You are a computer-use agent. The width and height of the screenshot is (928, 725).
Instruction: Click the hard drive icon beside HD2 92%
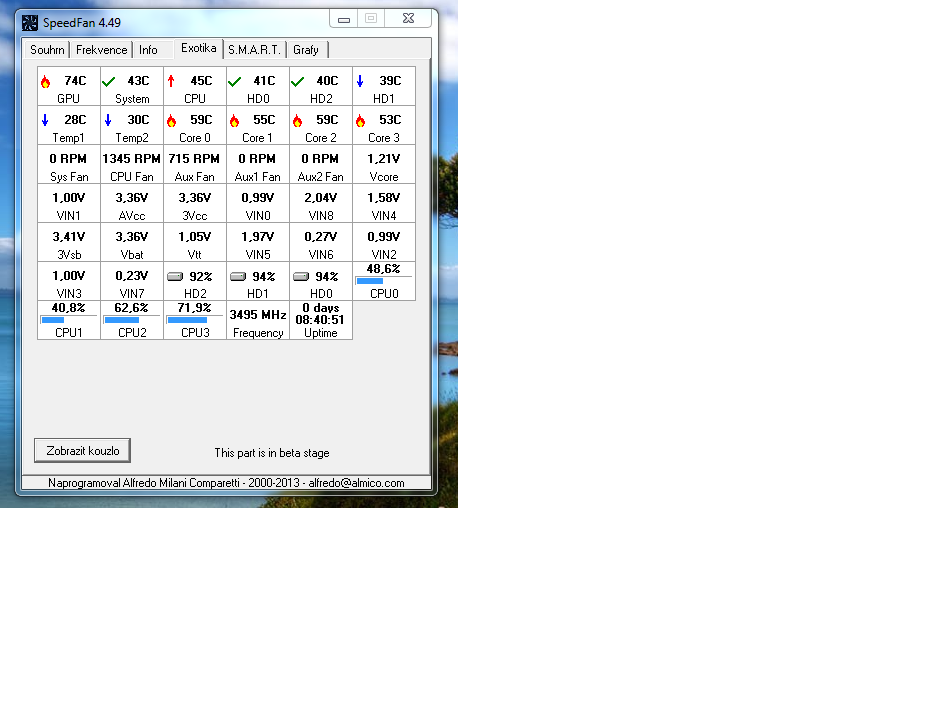pos(175,276)
